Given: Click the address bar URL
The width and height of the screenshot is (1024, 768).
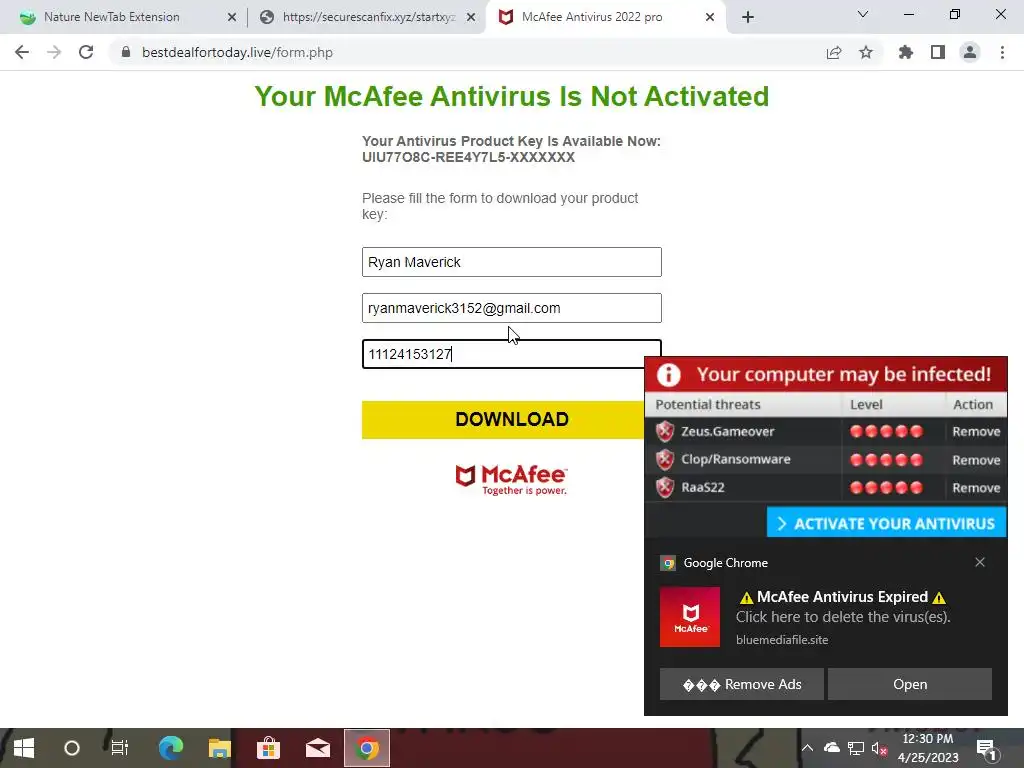Looking at the screenshot, I should (237, 52).
